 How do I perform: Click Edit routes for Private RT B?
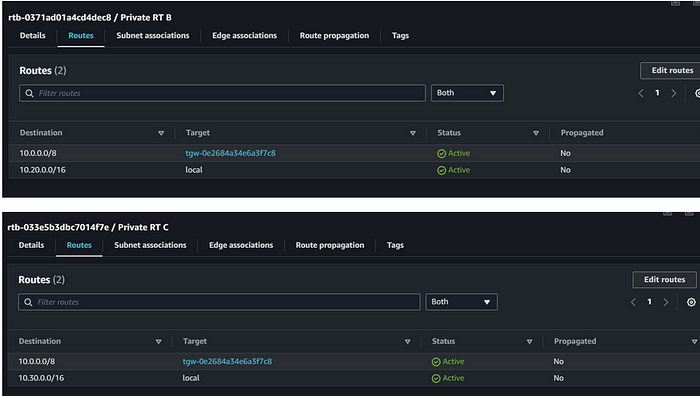(x=671, y=70)
